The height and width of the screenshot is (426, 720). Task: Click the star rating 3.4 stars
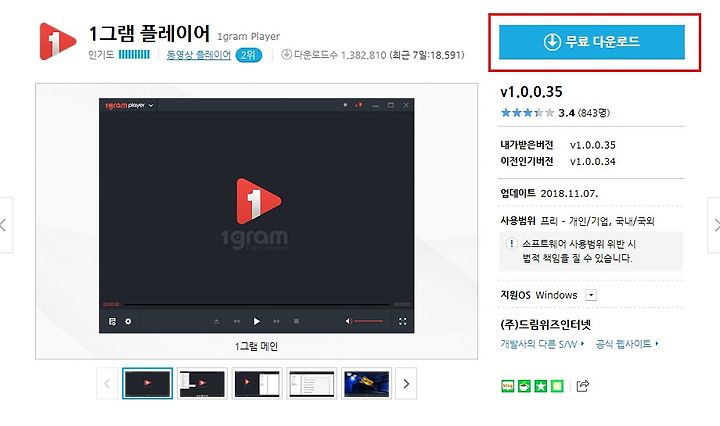coord(527,113)
